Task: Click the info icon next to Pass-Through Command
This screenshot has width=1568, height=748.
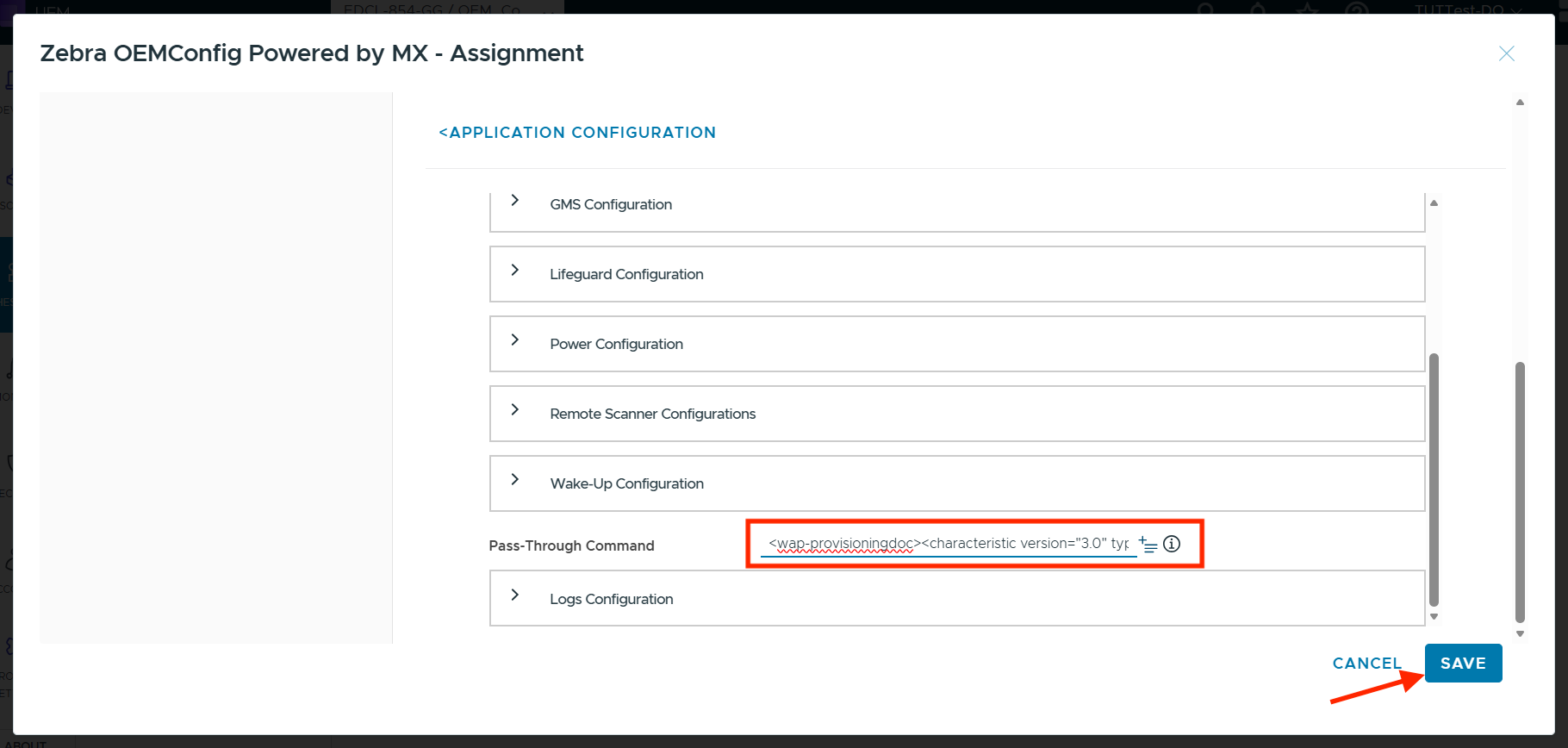Action: [1172, 544]
